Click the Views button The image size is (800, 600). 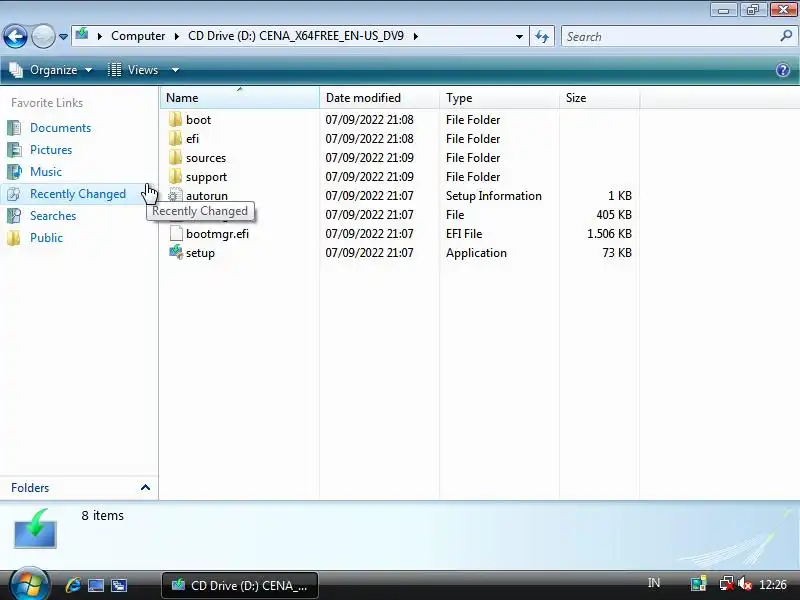[133, 70]
